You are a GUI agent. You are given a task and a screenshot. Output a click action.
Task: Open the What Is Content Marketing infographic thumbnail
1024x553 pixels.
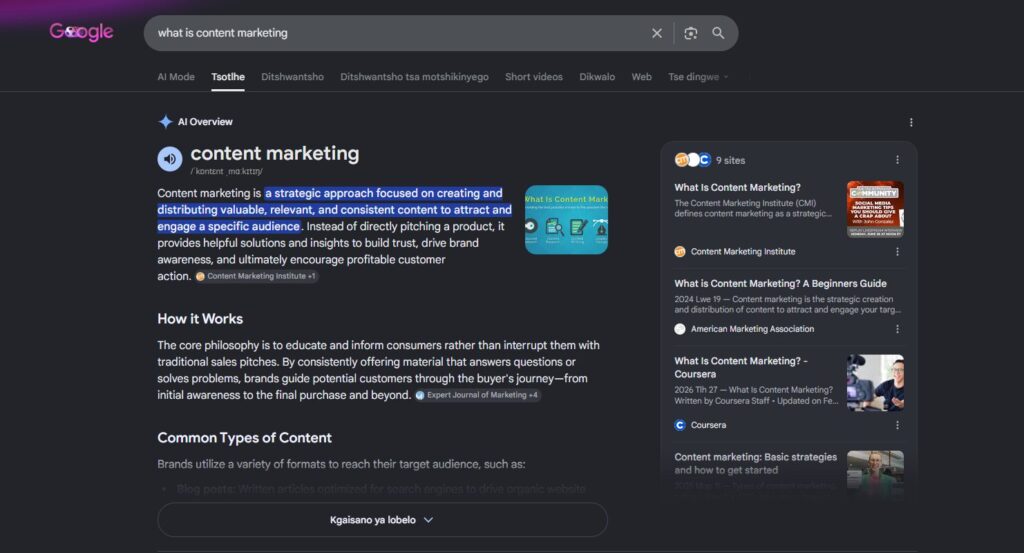(566, 220)
